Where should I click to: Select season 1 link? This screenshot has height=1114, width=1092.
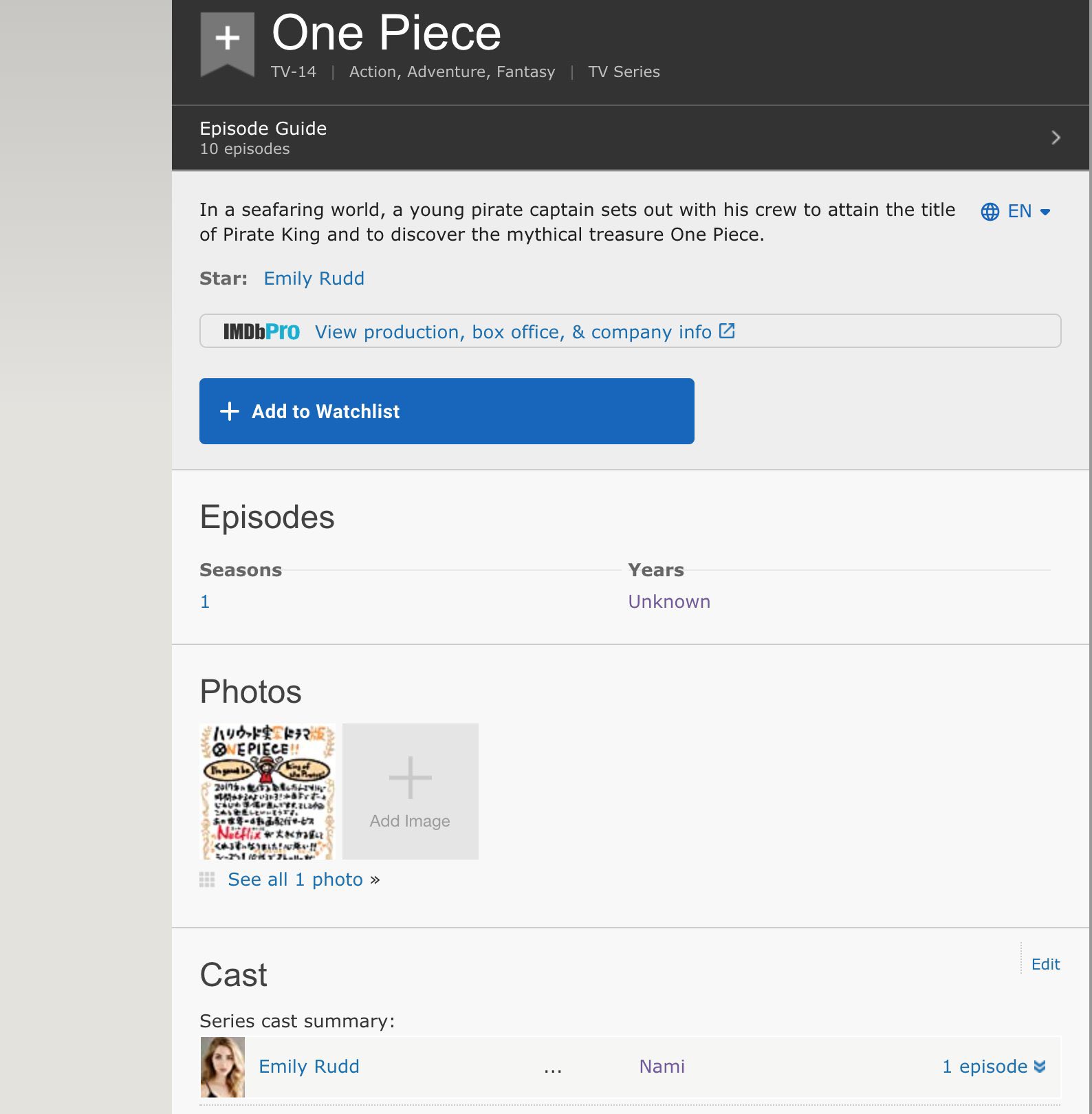[205, 602]
